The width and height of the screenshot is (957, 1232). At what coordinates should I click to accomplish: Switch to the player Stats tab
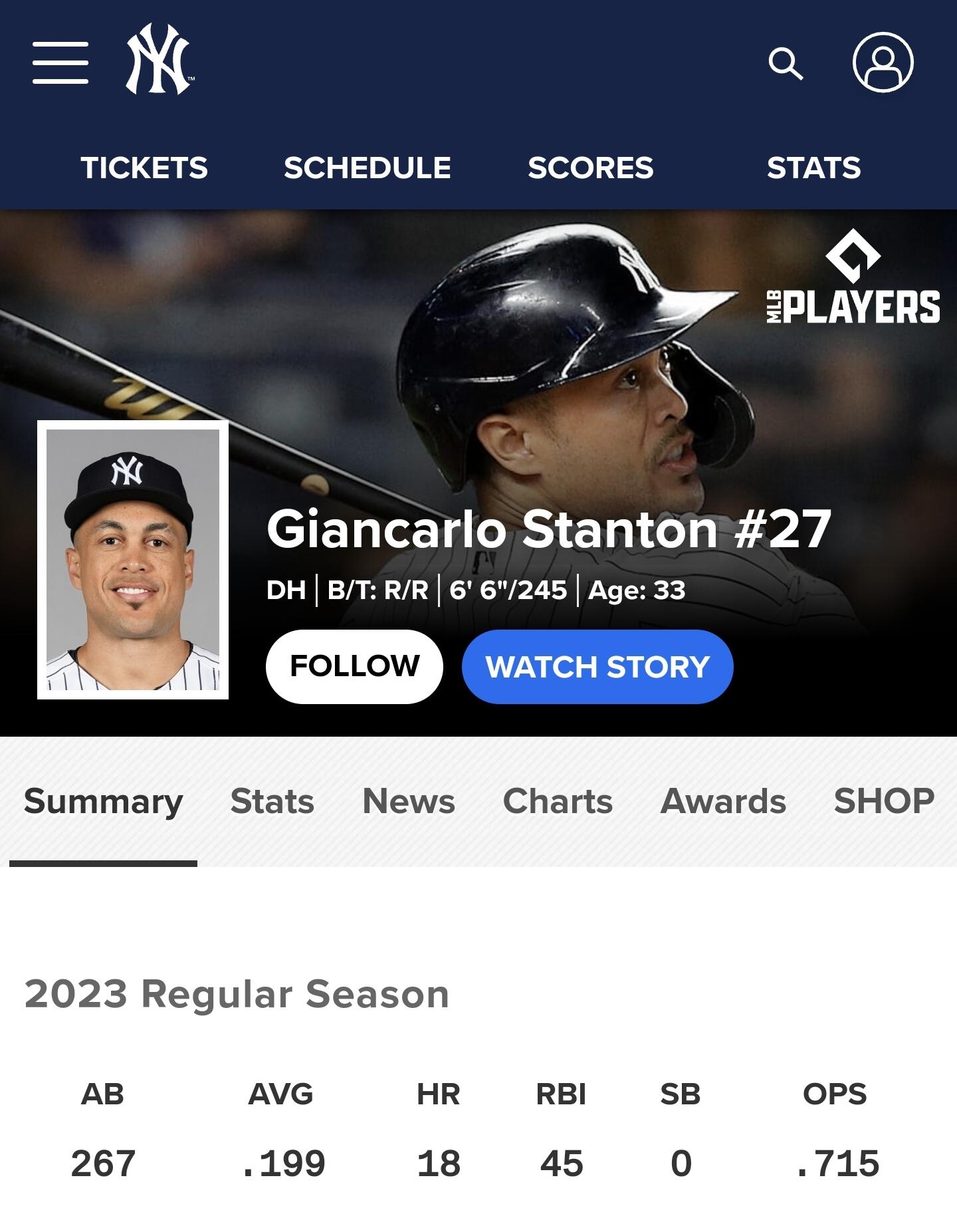272,801
